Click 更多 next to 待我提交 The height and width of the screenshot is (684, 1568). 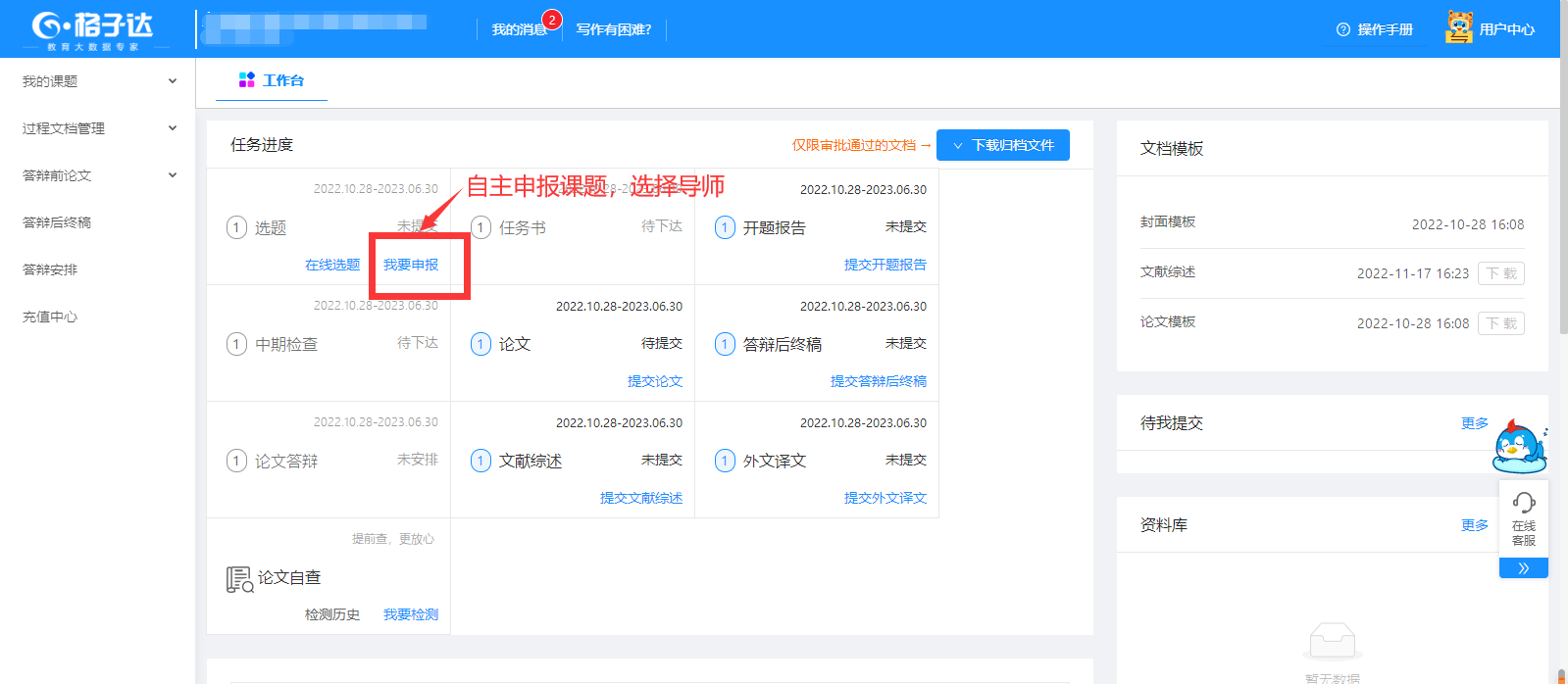pyautogui.click(x=1474, y=423)
